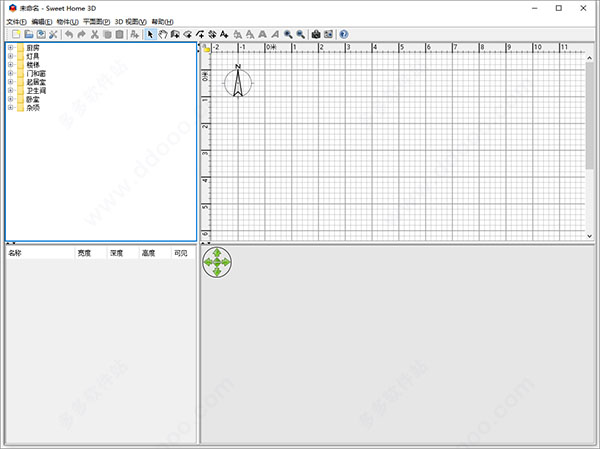Select the 厨房 catalog category

33,48
